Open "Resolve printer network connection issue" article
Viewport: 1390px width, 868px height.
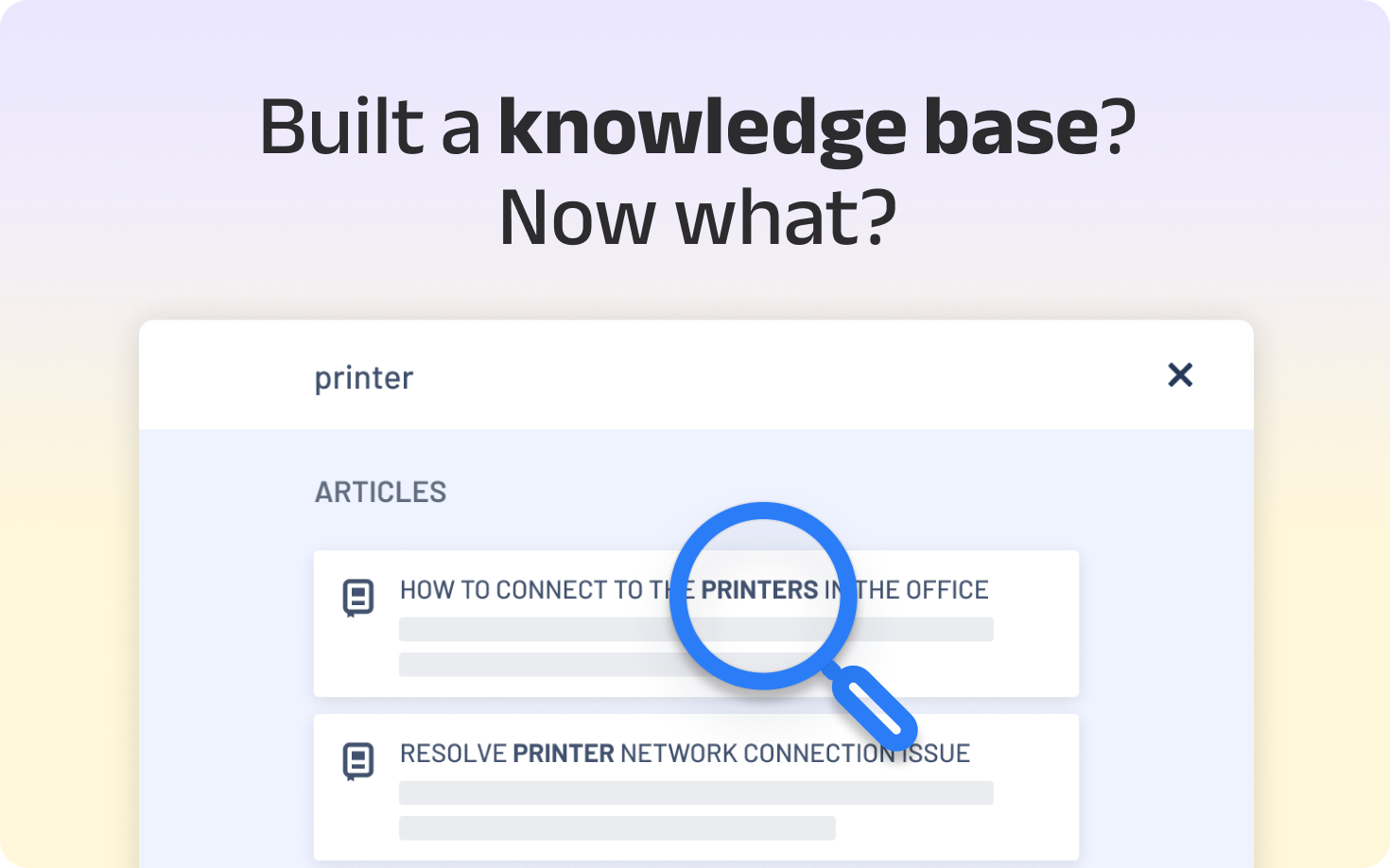click(x=685, y=754)
